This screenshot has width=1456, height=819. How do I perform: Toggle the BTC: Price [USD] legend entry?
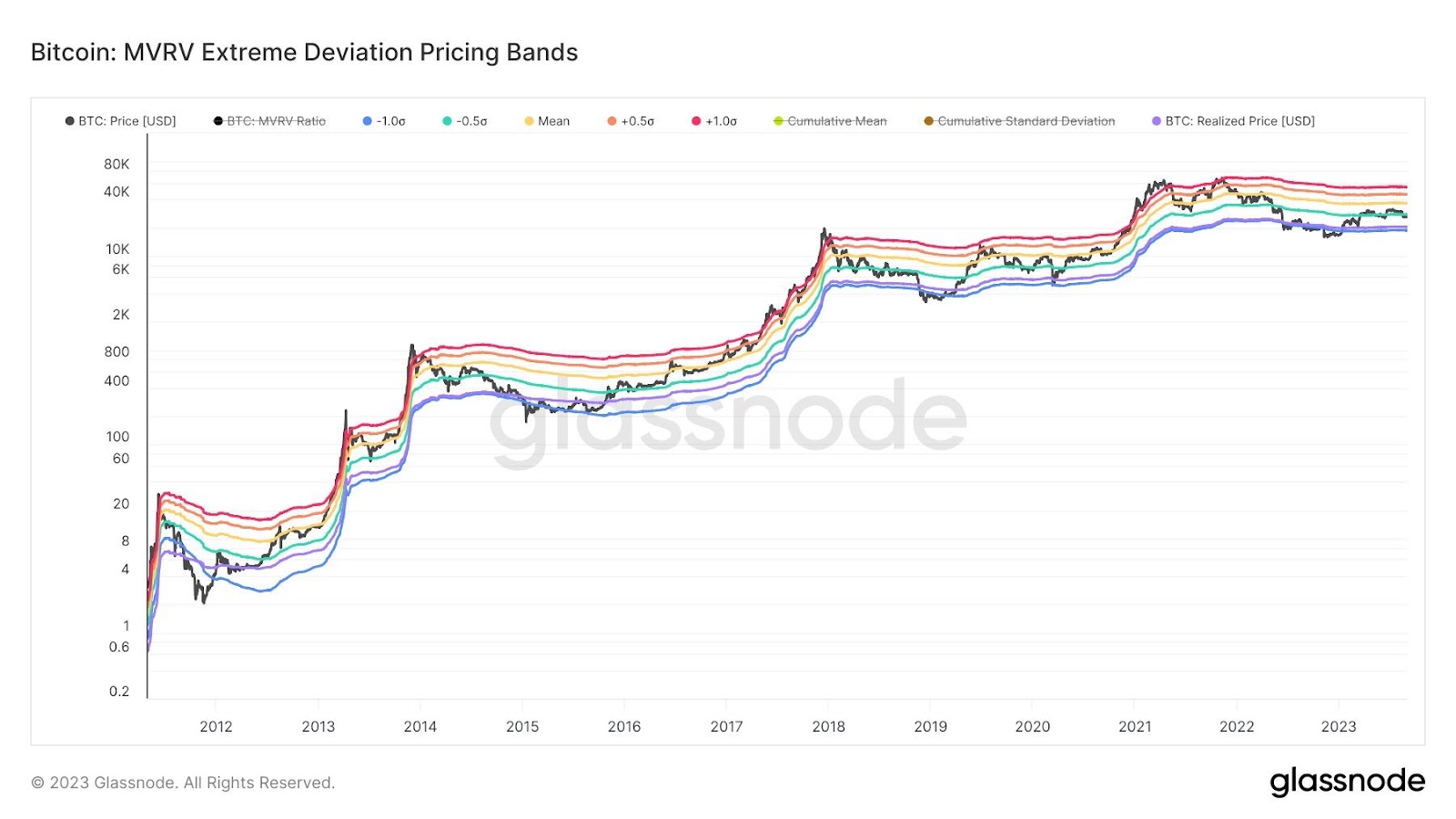coord(120,121)
